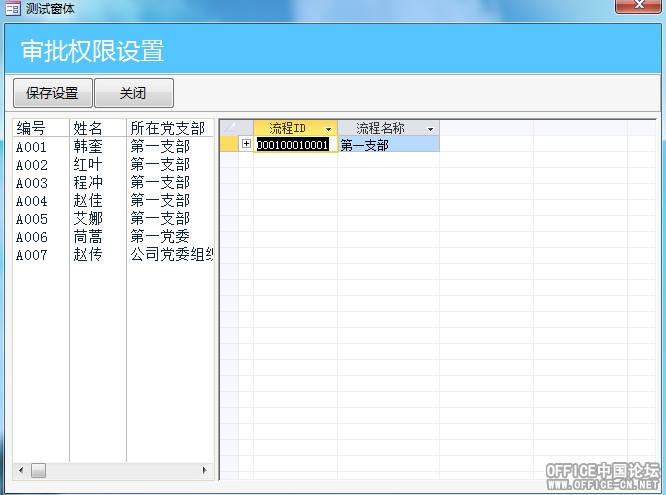Select list row A004 赵佳
Image resolution: width=666 pixels, height=495 pixels.
(113, 201)
